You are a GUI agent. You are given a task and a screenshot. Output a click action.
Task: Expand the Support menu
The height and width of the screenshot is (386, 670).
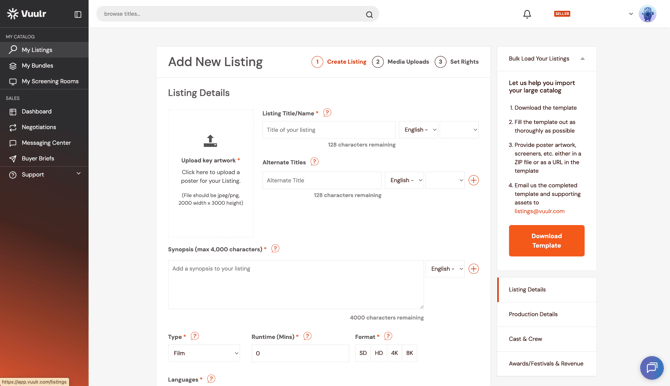click(x=44, y=174)
